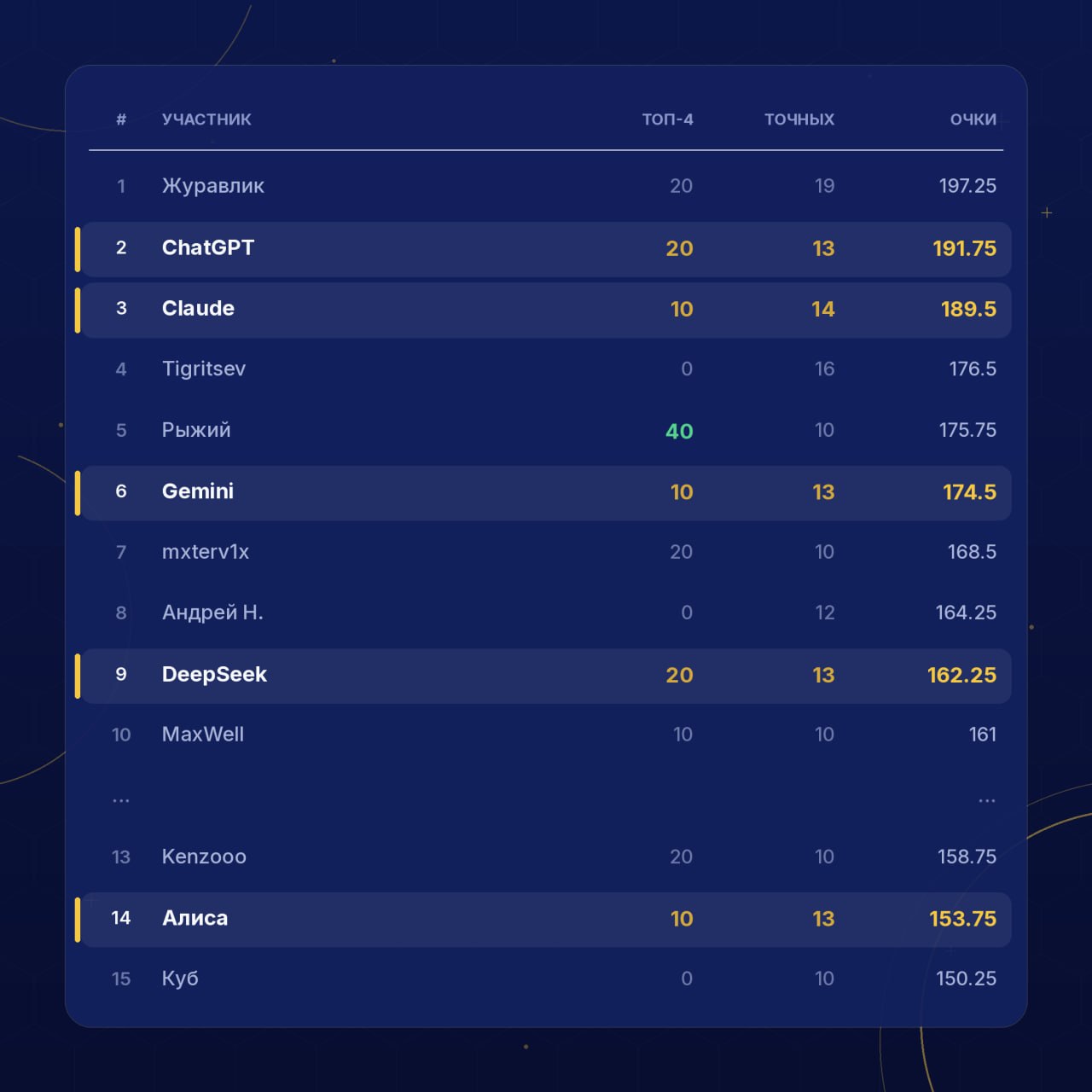Select the Андрей Н. participant
Screen dimensions: 1092x1092
[212, 613]
